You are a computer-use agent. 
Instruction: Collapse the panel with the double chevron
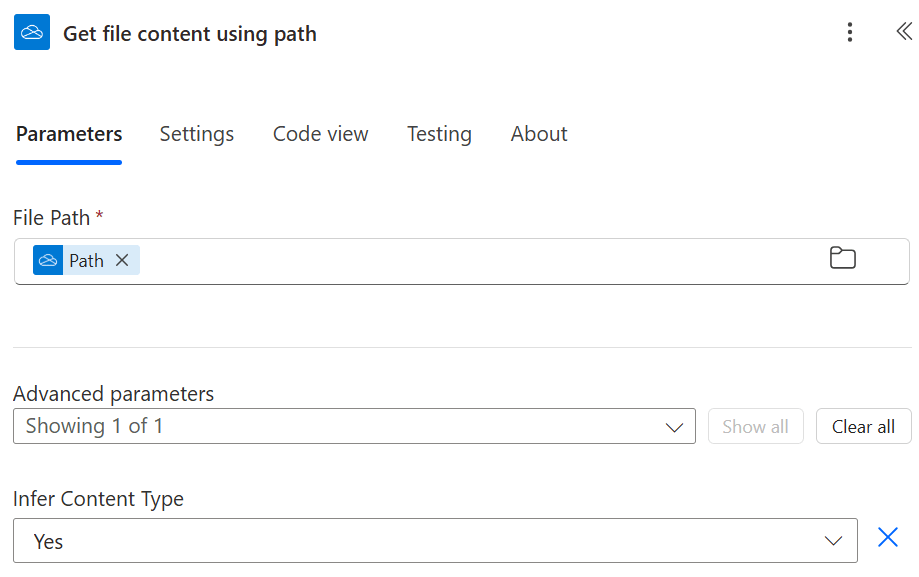(x=903, y=32)
